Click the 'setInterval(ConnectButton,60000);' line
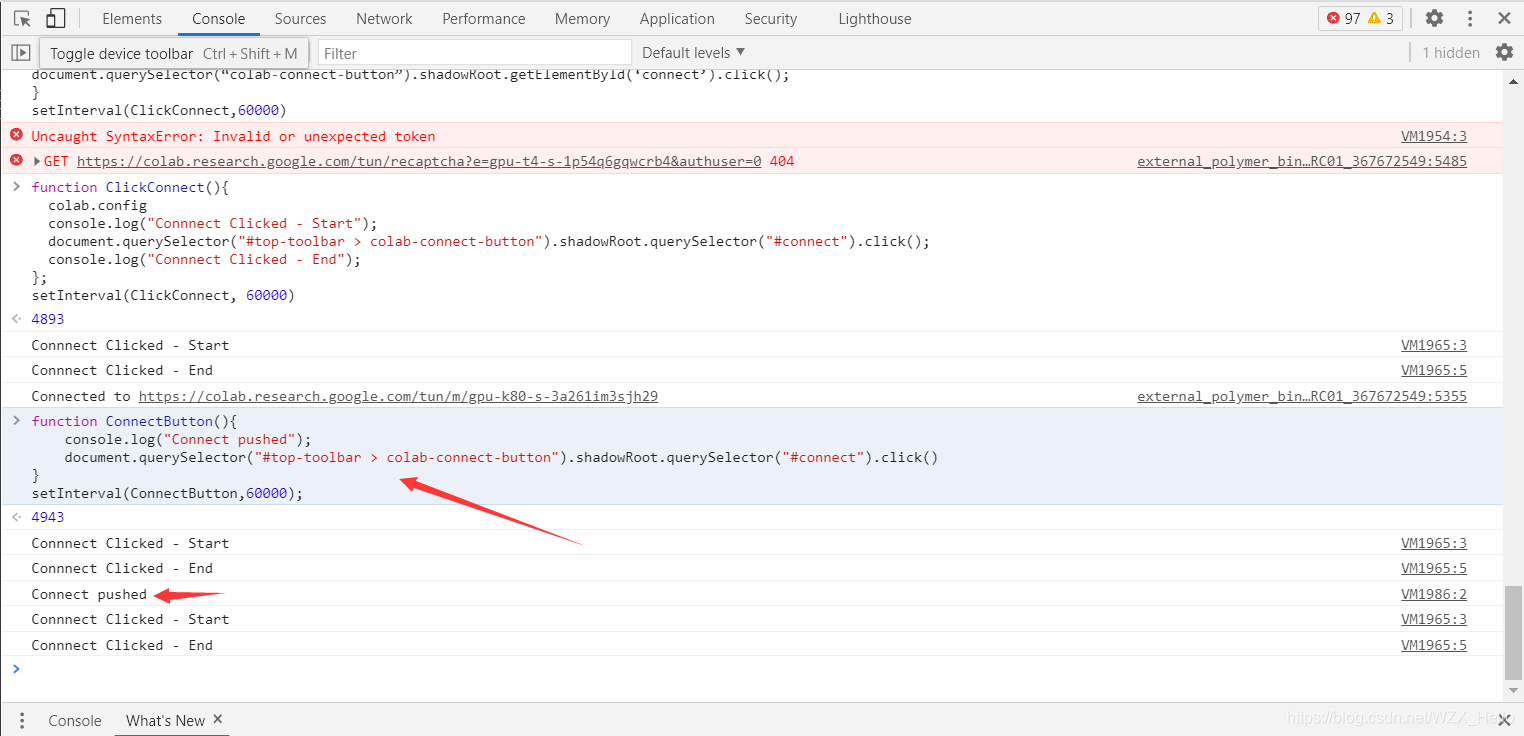This screenshot has height=736, width=1524. pos(167,493)
